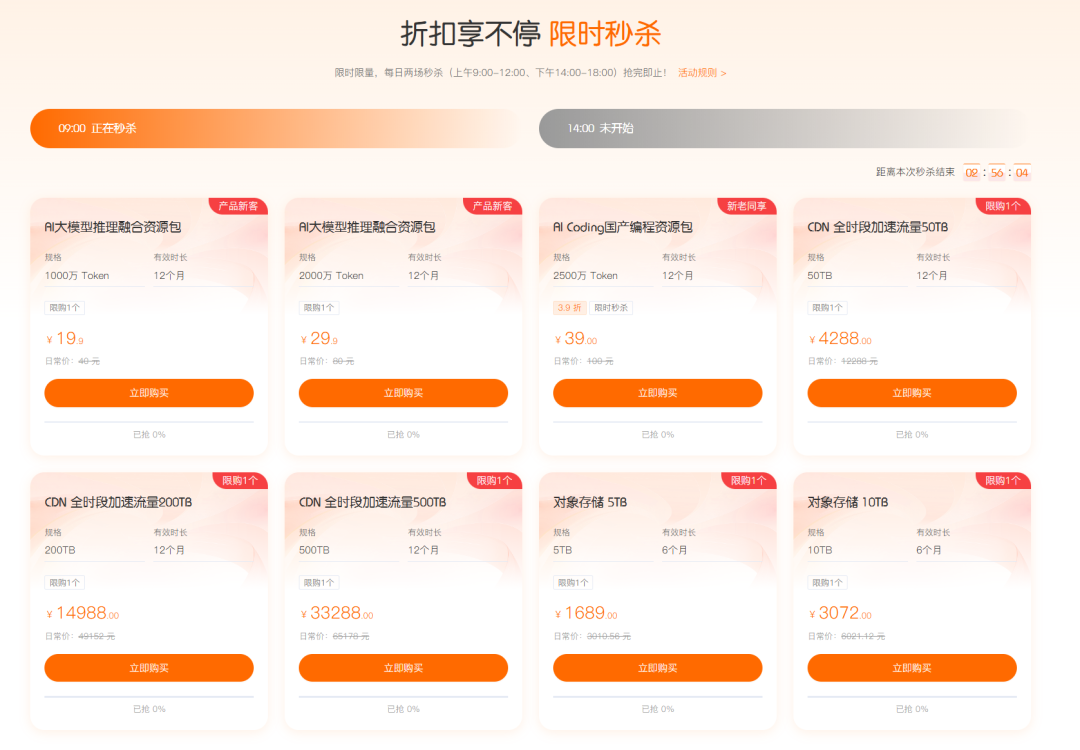Click 立即购买 for 对象存储 5TB

[657, 667]
